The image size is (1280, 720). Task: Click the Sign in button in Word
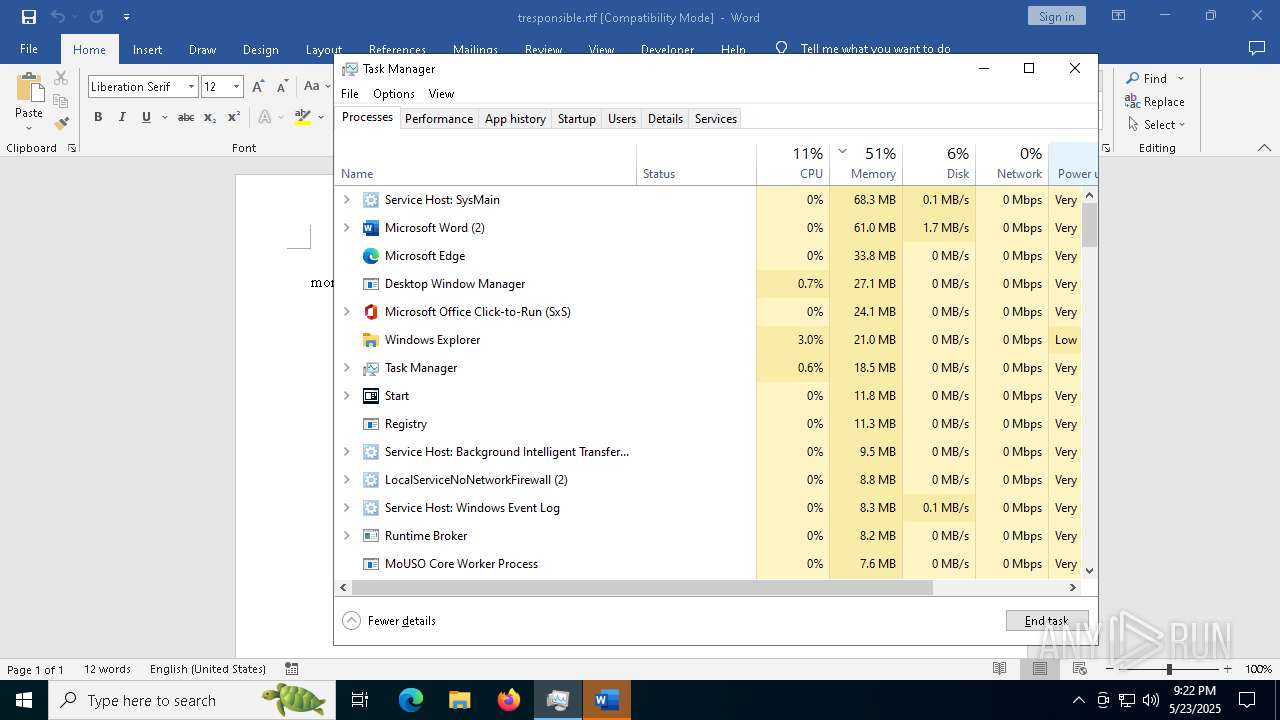pyautogui.click(x=1056, y=16)
